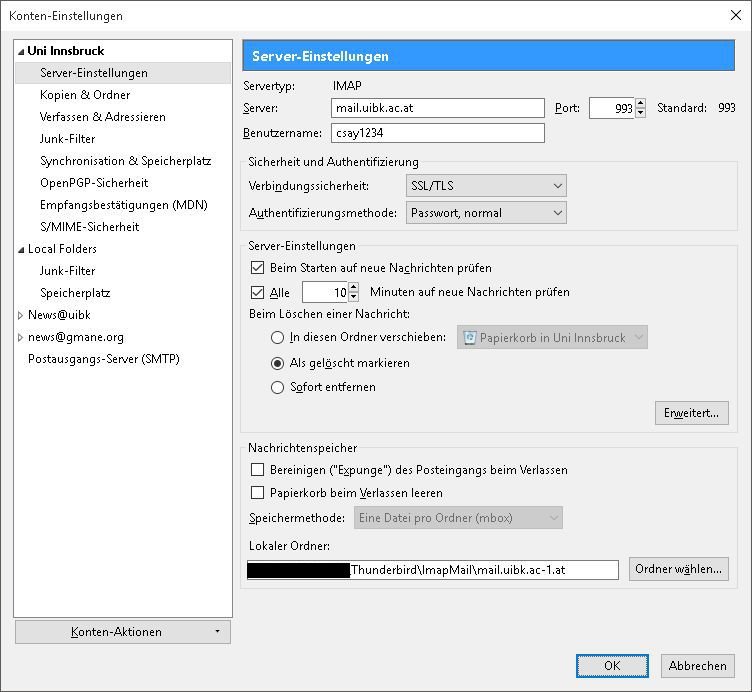This screenshot has width=752, height=692.
Task: Toggle Papierkorb beim Verlassen leeren checkbox
Action: [258, 493]
